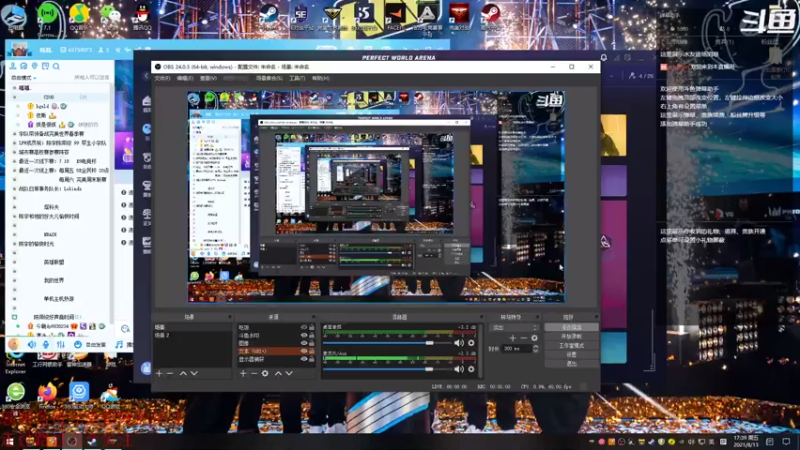The width and height of the screenshot is (800, 450).
Task: Toggle visibility of 显示器捕获 source
Action: click(x=304, y=359)
